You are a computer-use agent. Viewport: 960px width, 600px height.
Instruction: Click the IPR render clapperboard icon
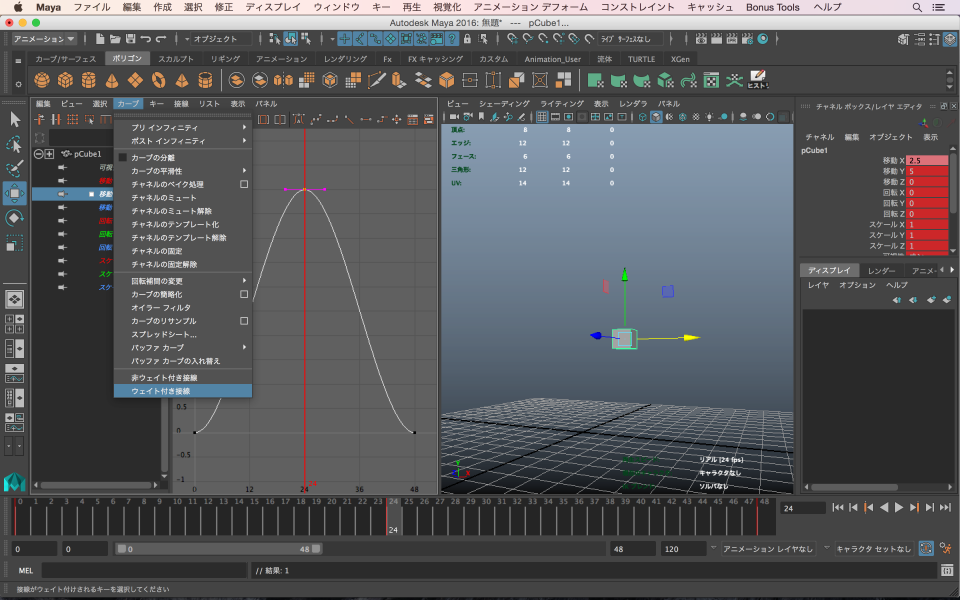coord(732,39)
